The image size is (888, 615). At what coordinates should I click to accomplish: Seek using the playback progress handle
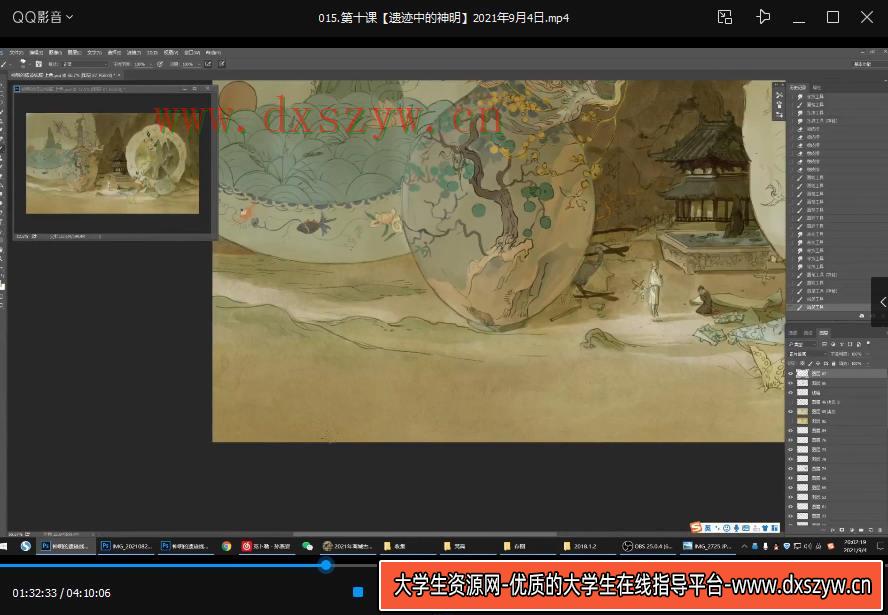click(x=326, y=565)
